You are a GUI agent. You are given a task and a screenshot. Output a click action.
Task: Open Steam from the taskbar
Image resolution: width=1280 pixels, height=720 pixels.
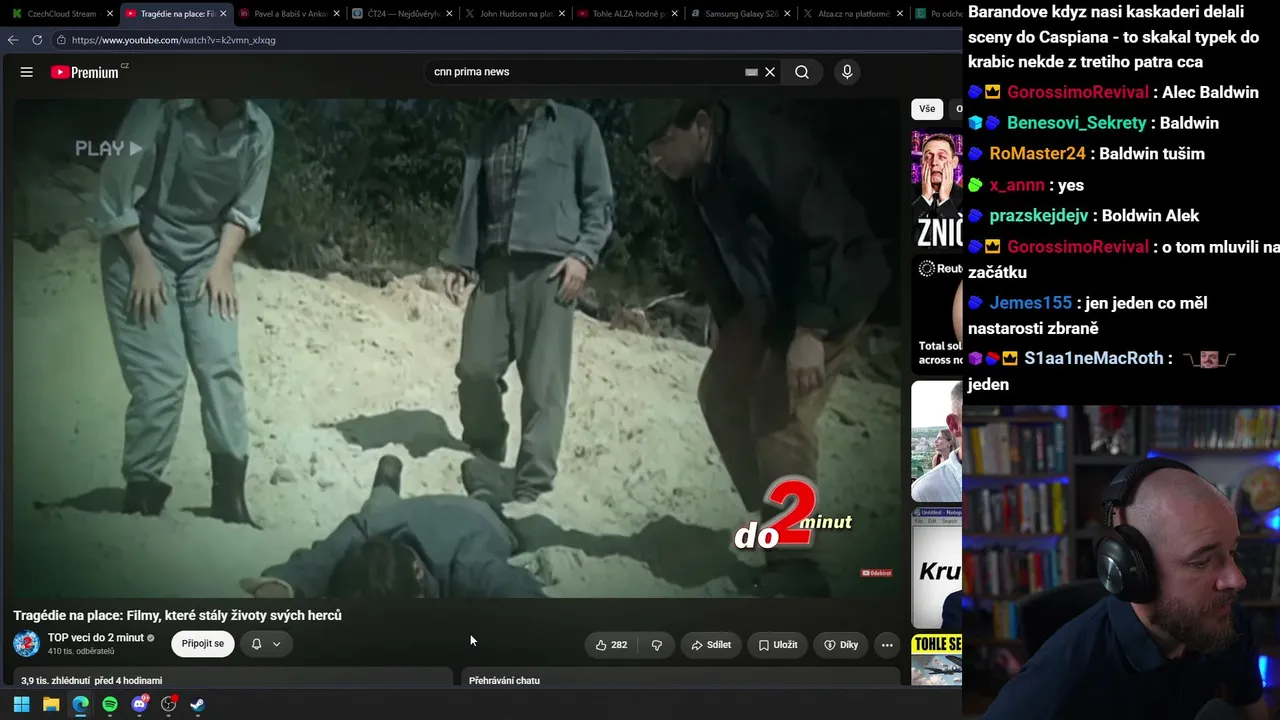click(198, 704)
